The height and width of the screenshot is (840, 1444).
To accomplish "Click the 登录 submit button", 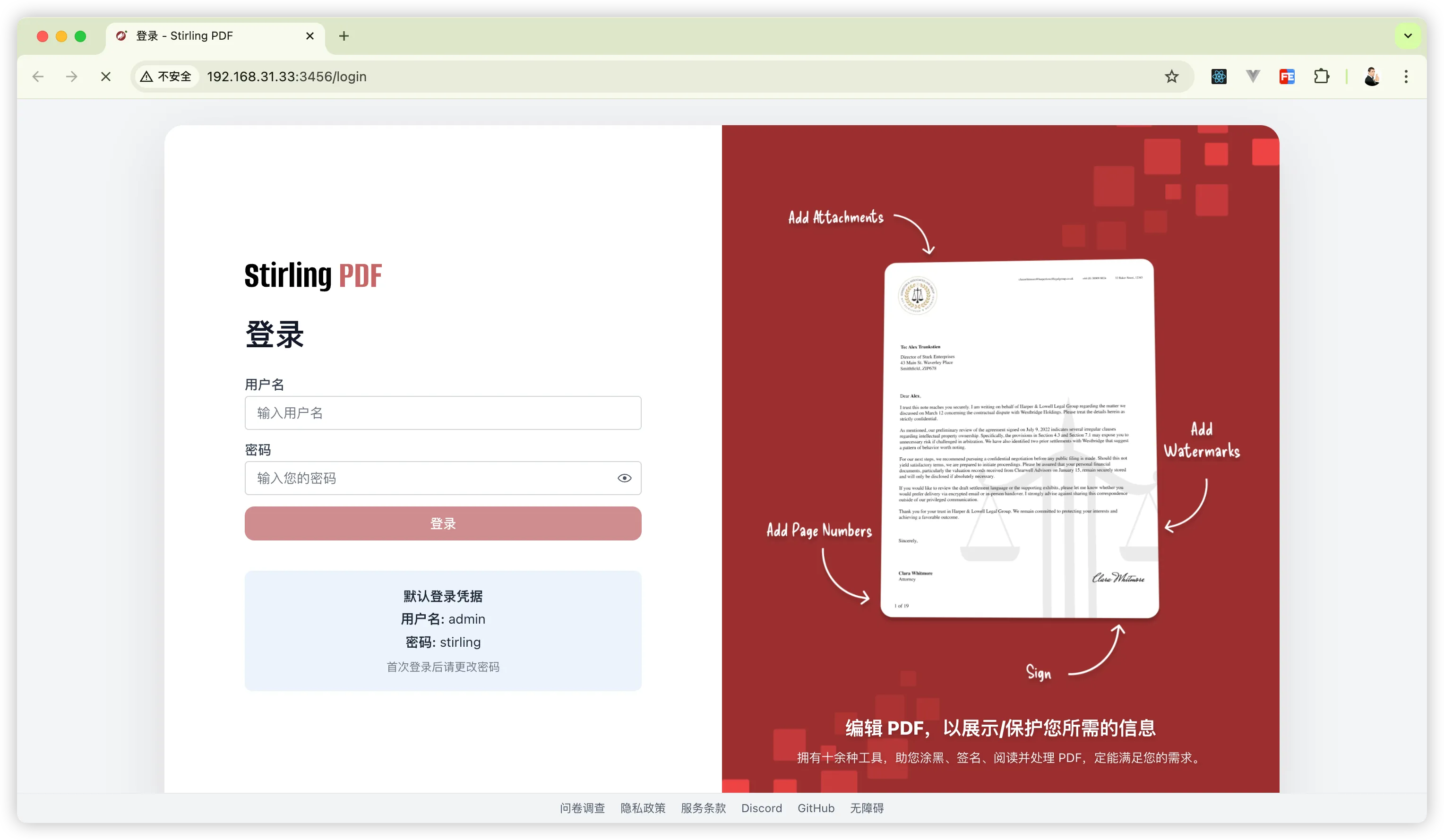I will 443,524.
